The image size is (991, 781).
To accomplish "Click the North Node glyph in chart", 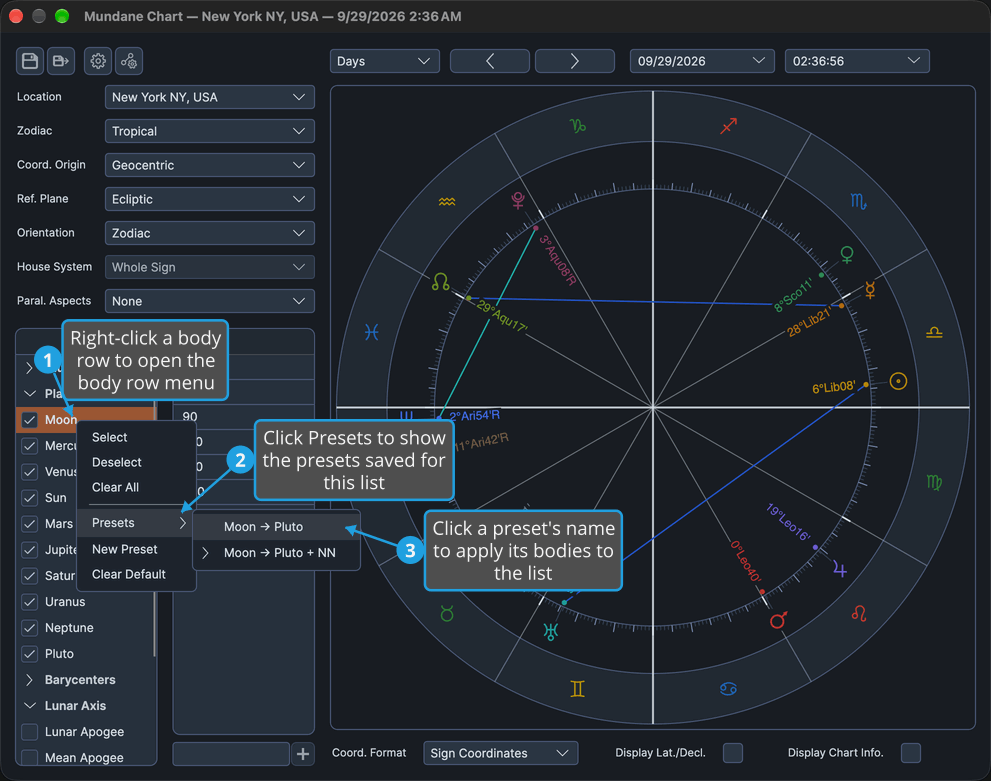I will click(441, 282).
